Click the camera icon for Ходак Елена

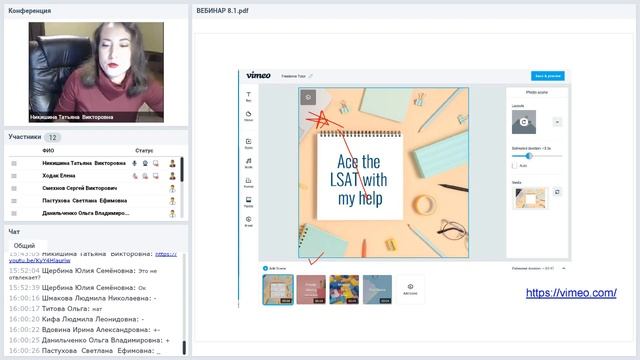145,176
